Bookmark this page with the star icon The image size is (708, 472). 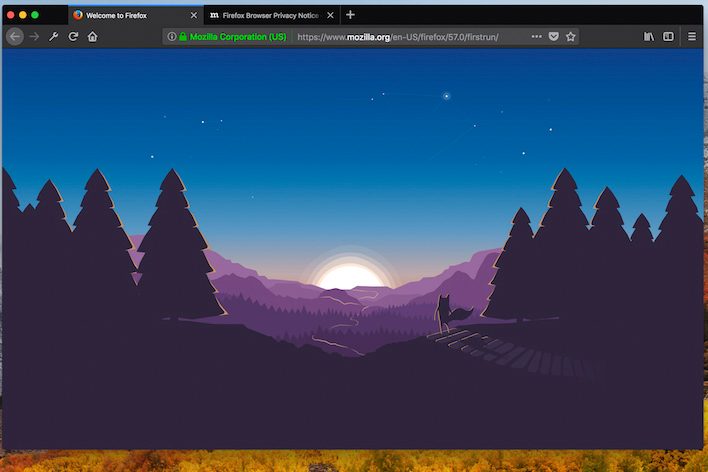pyautogui.click(x=571, y=37)
